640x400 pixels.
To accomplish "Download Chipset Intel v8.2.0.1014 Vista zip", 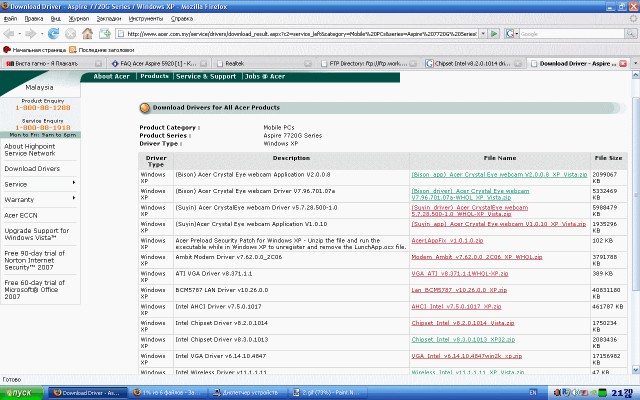I will pos(463,323).
